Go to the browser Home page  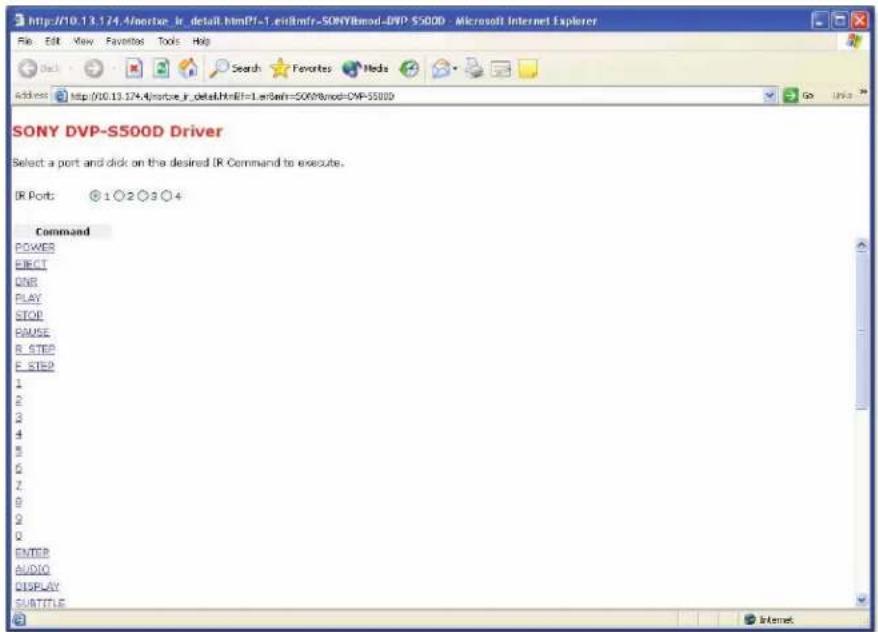coord(188,69)
